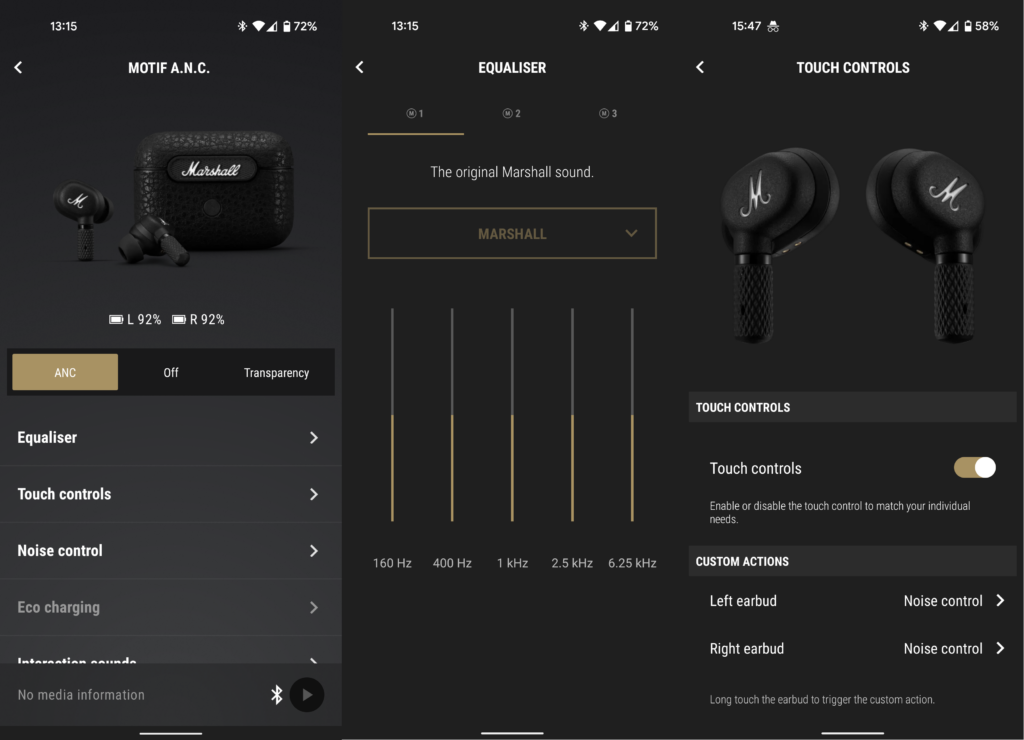This screenshot has height=740, width=1024.
Task: Tap the MOTIF A.N.C. title
Action: 169,68
